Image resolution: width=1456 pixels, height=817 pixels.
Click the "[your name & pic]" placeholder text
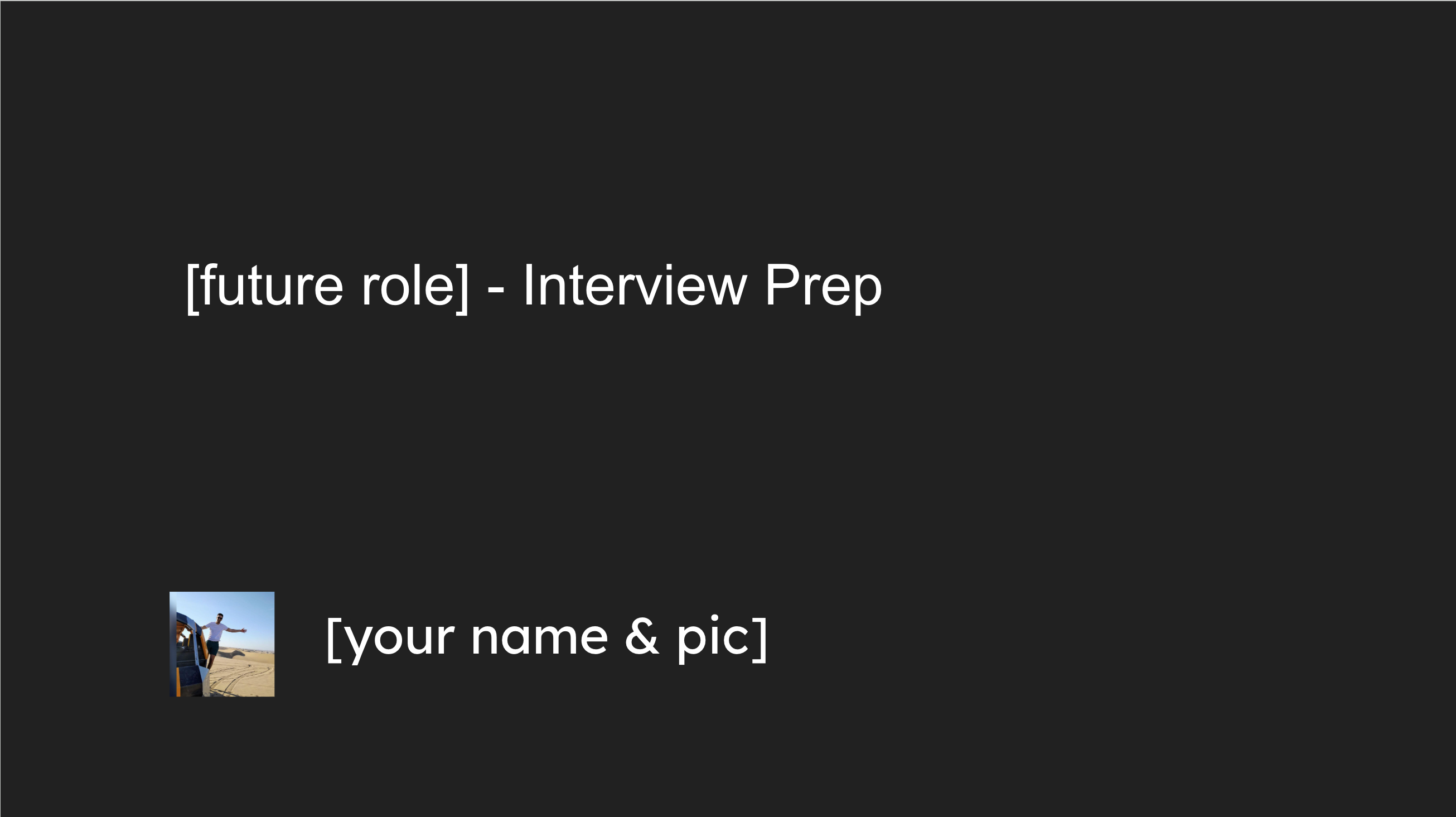[547, 639]
